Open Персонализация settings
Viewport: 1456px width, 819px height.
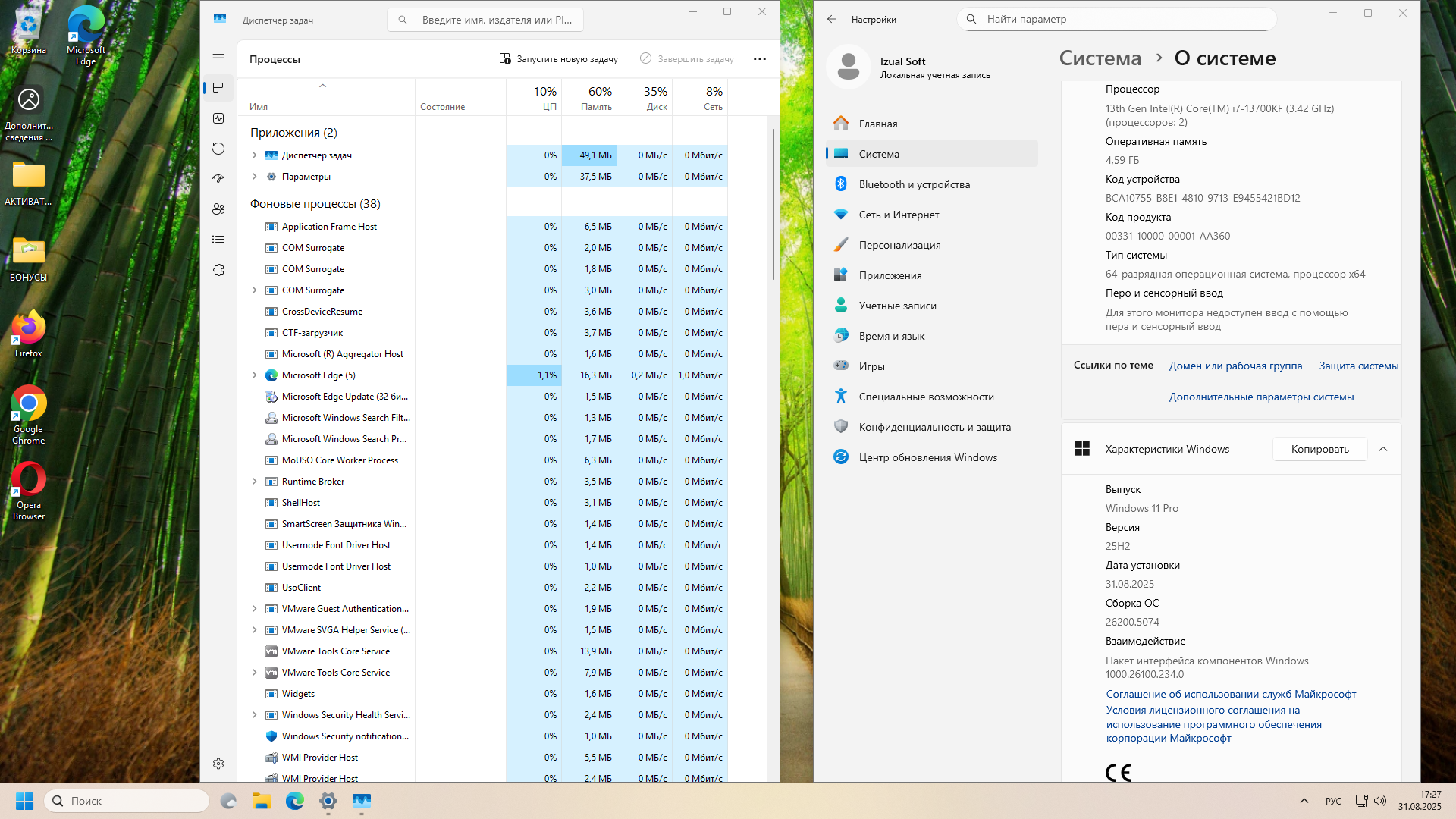click(932, 245)
